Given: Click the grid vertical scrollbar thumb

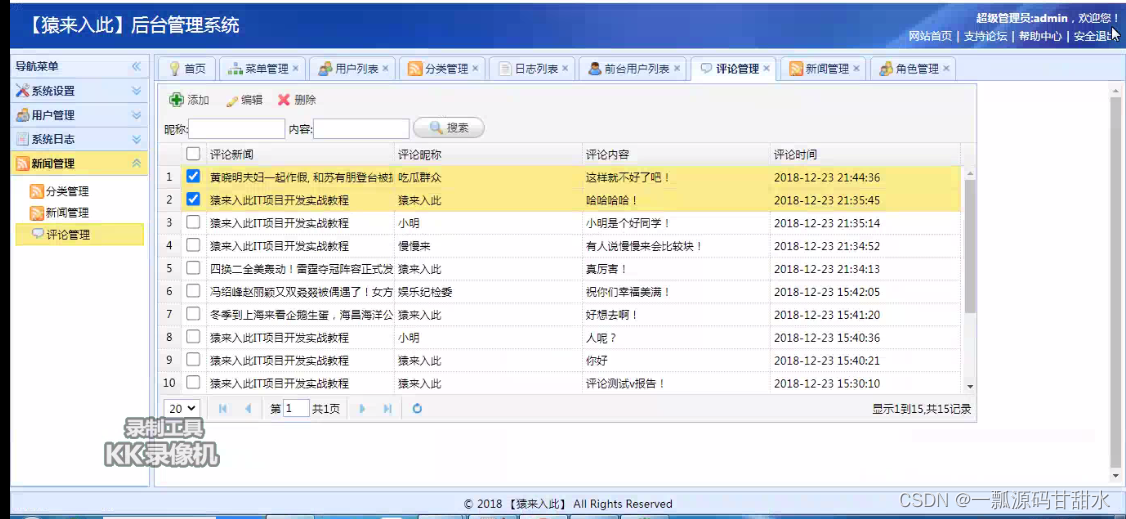Looking at the screenshot, I should (970, 246).
